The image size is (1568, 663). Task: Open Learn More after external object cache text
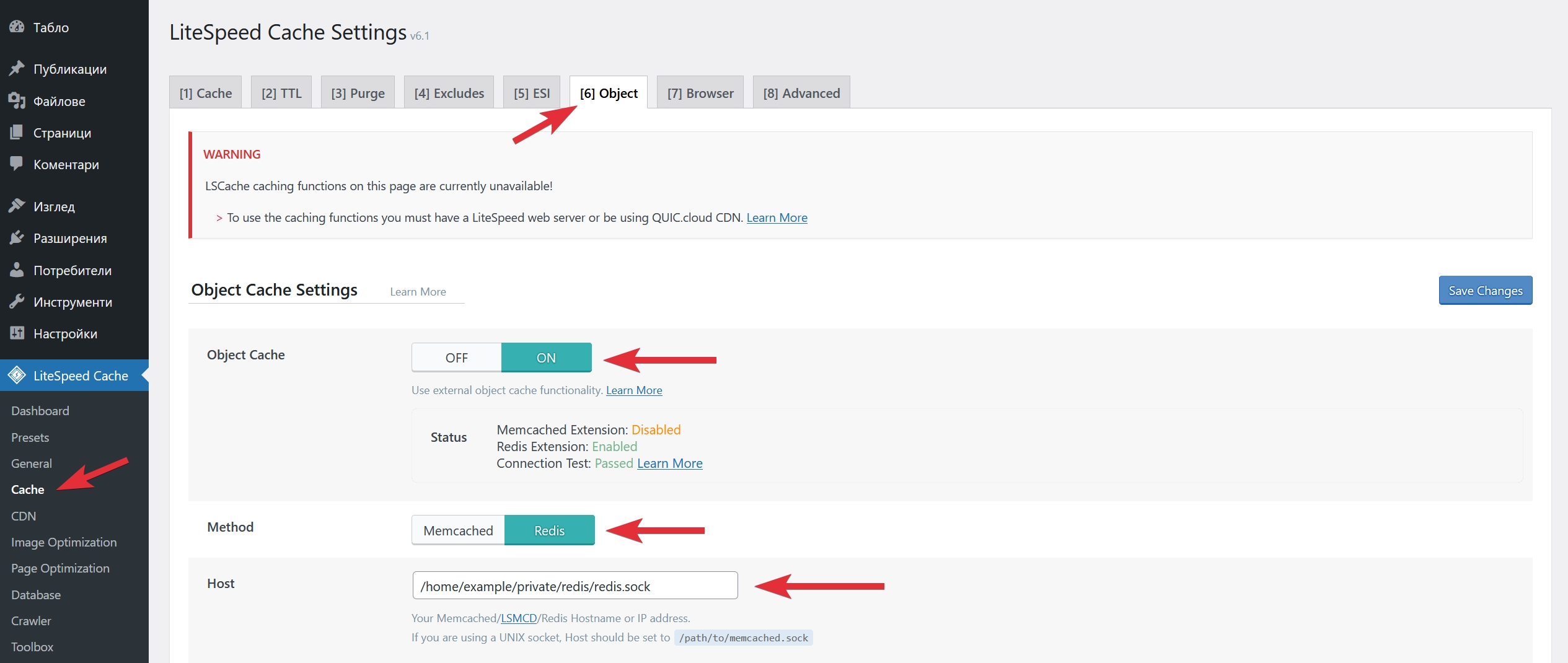tap(634, 390)
